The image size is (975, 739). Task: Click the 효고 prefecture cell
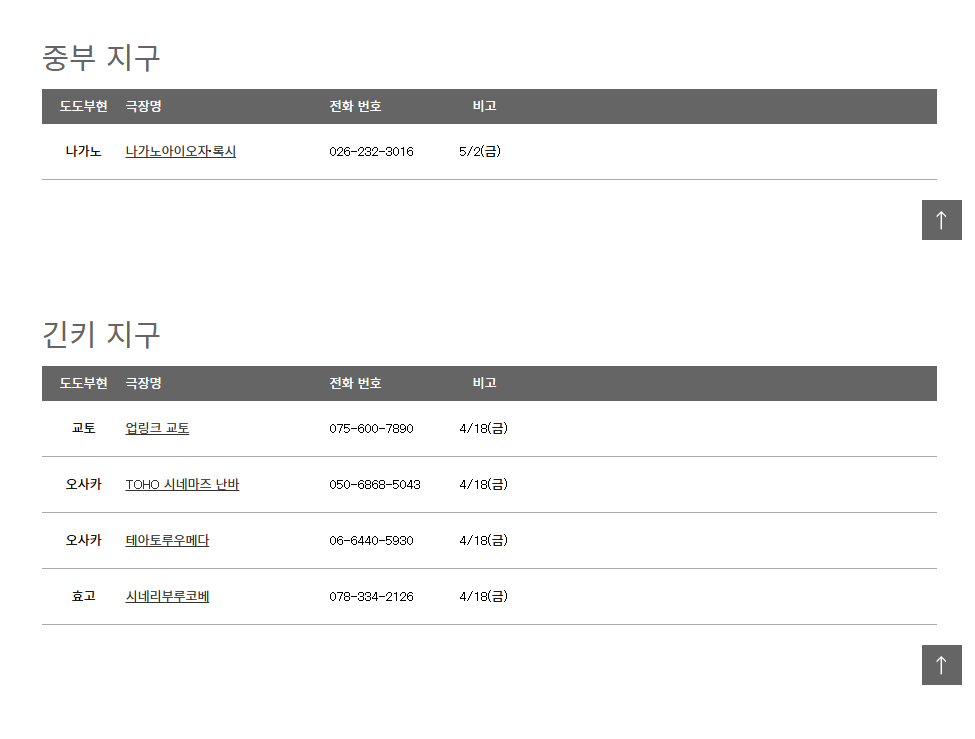pos(83,596)
